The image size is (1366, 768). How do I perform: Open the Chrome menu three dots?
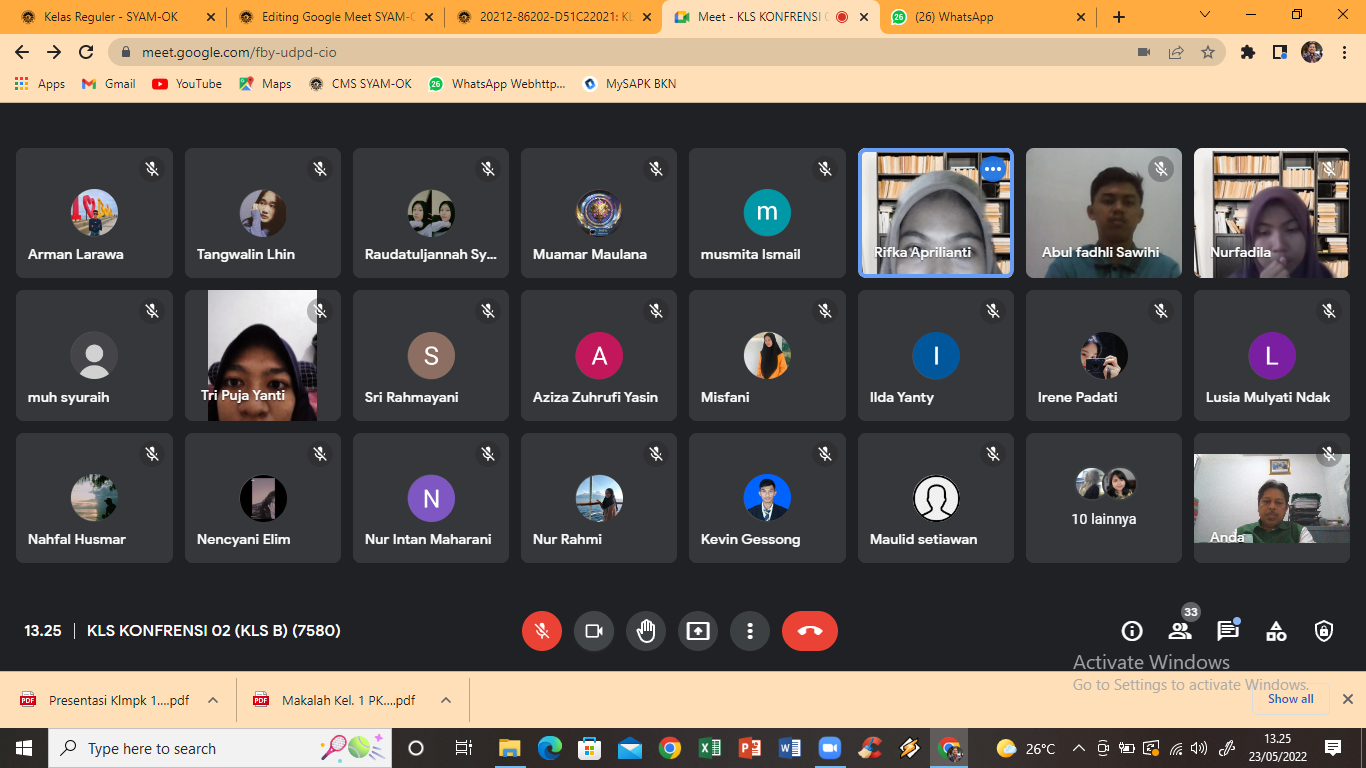click(1343, 52)
